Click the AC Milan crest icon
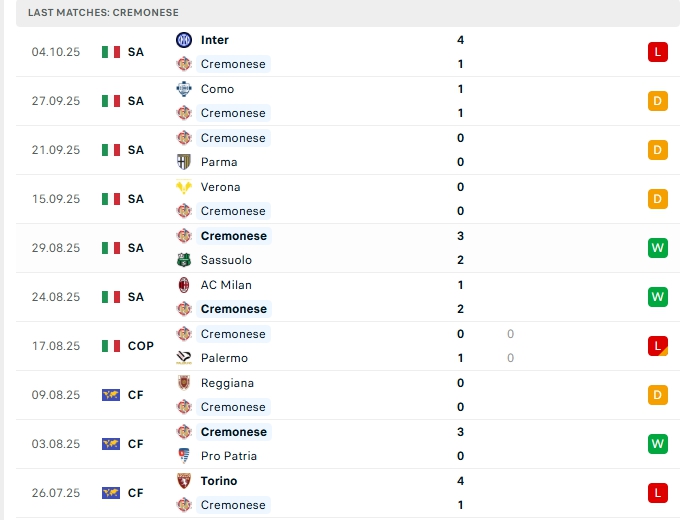 184,285
